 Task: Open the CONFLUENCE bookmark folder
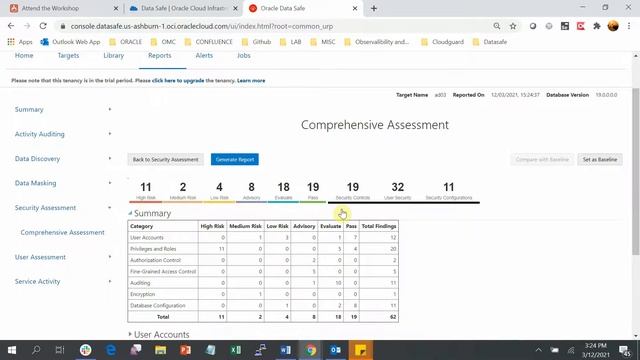tap(208, 42)
